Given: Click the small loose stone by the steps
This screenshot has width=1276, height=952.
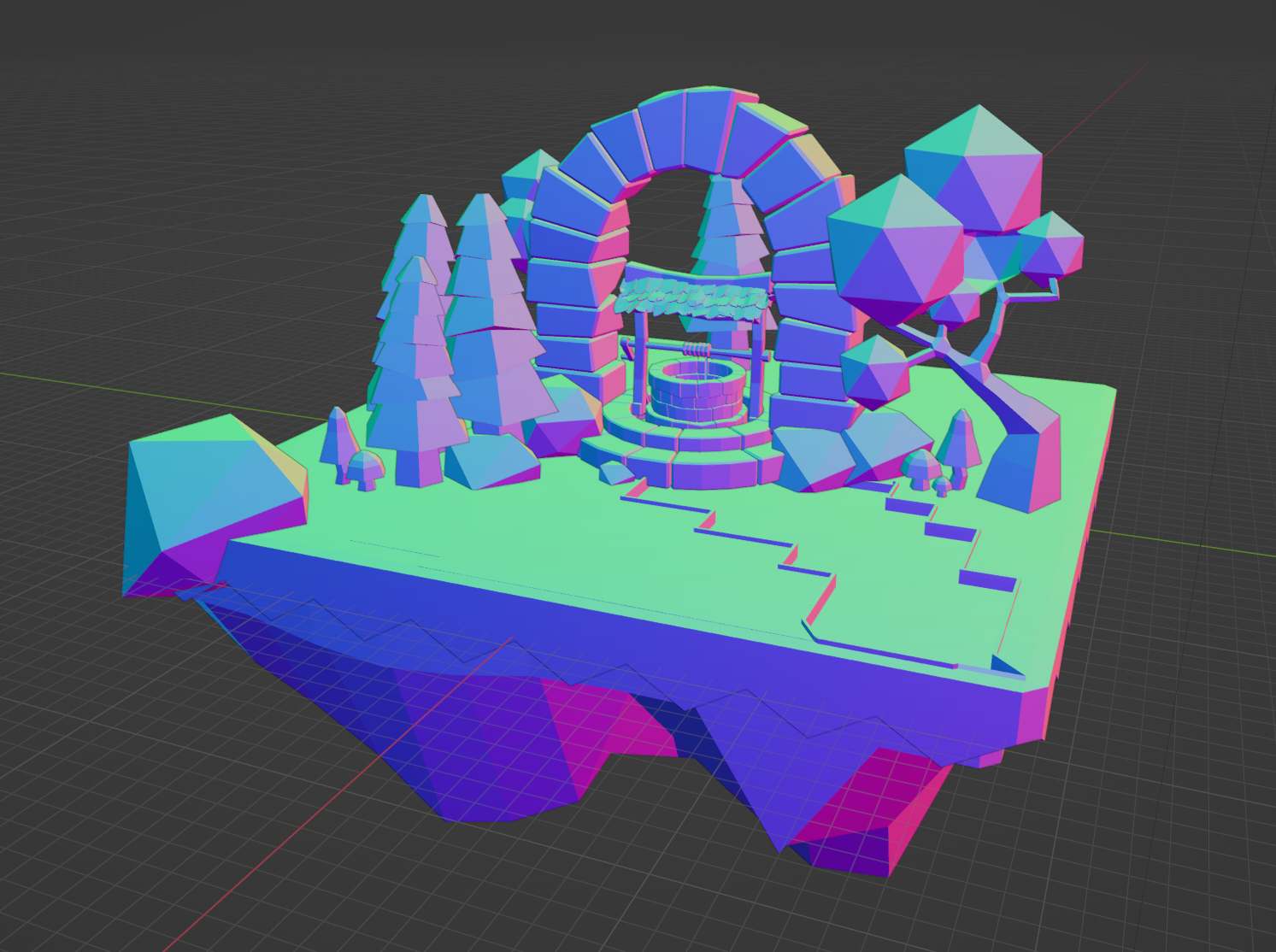Looking at the screenshot, I should [615, 473].
